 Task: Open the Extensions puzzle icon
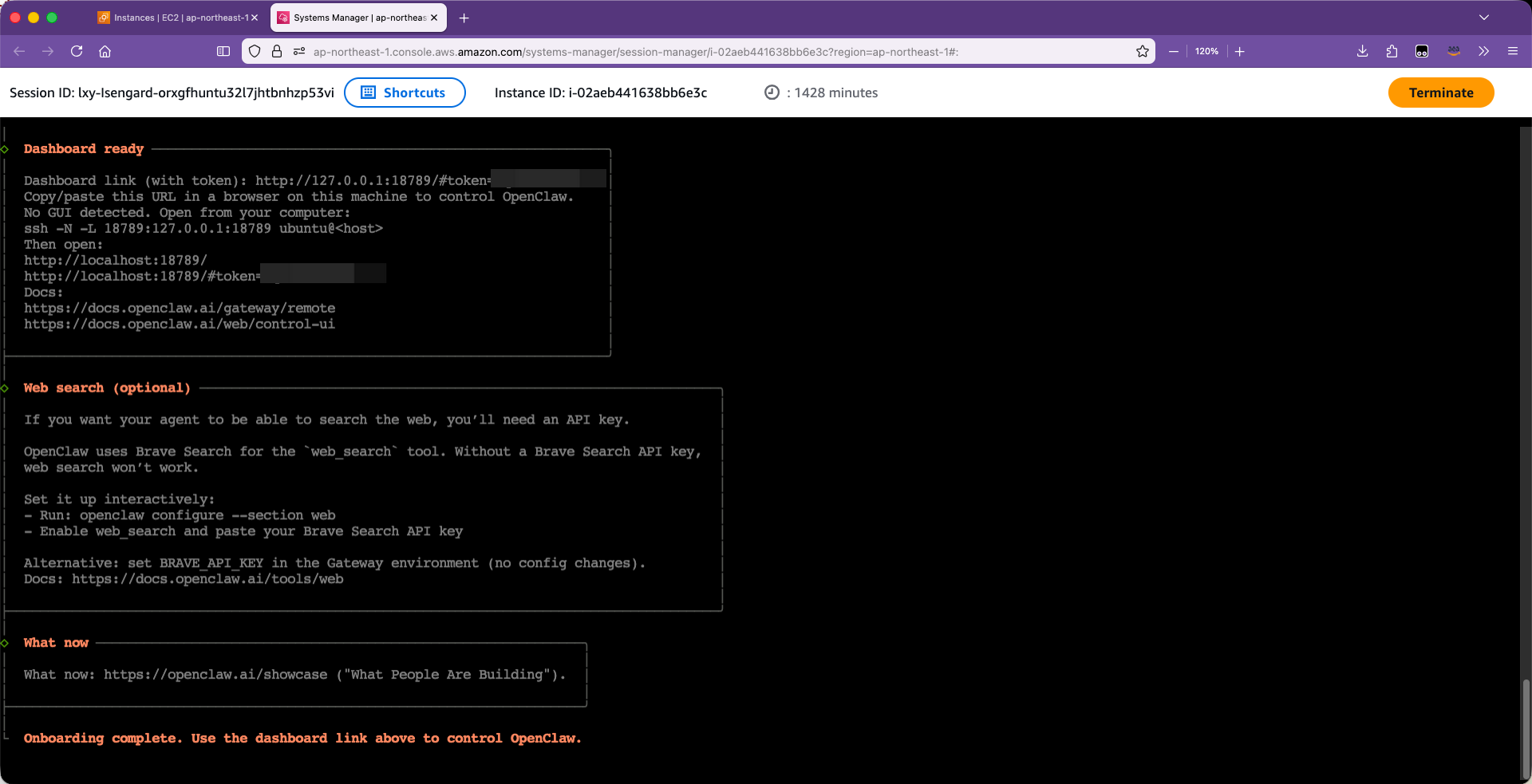click(x=1392, y=51)
